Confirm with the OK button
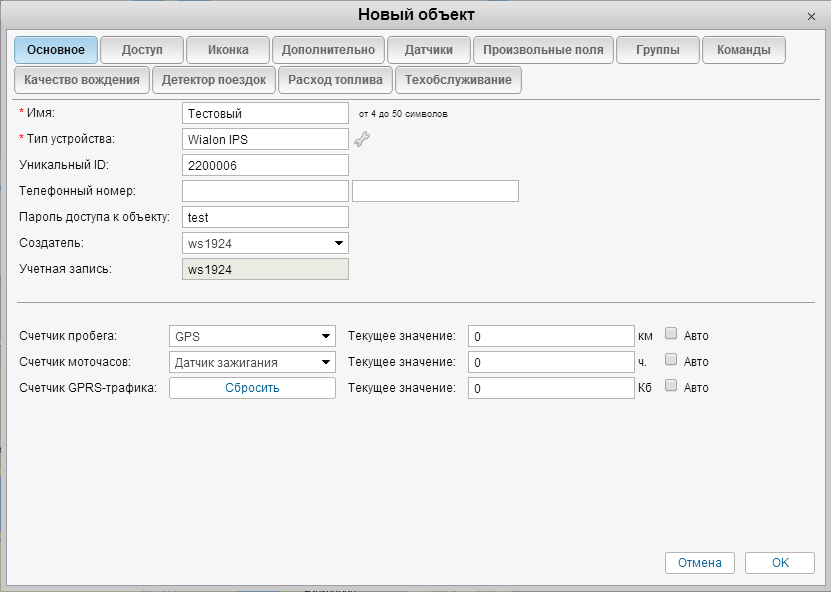 780,563
